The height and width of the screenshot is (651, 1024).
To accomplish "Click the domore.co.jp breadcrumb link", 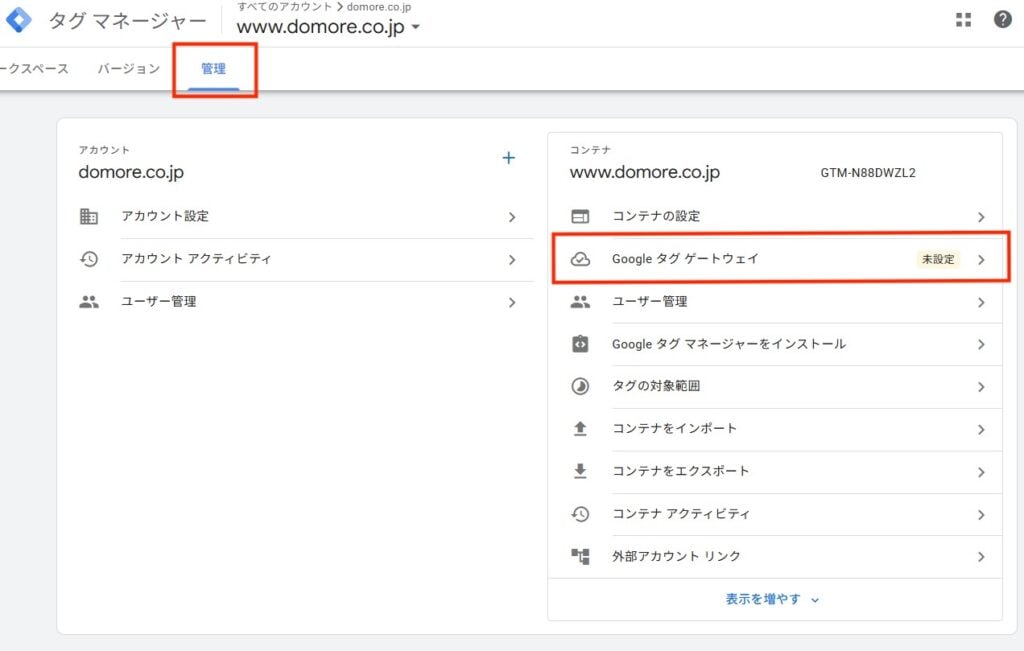I will pos(379,7).
